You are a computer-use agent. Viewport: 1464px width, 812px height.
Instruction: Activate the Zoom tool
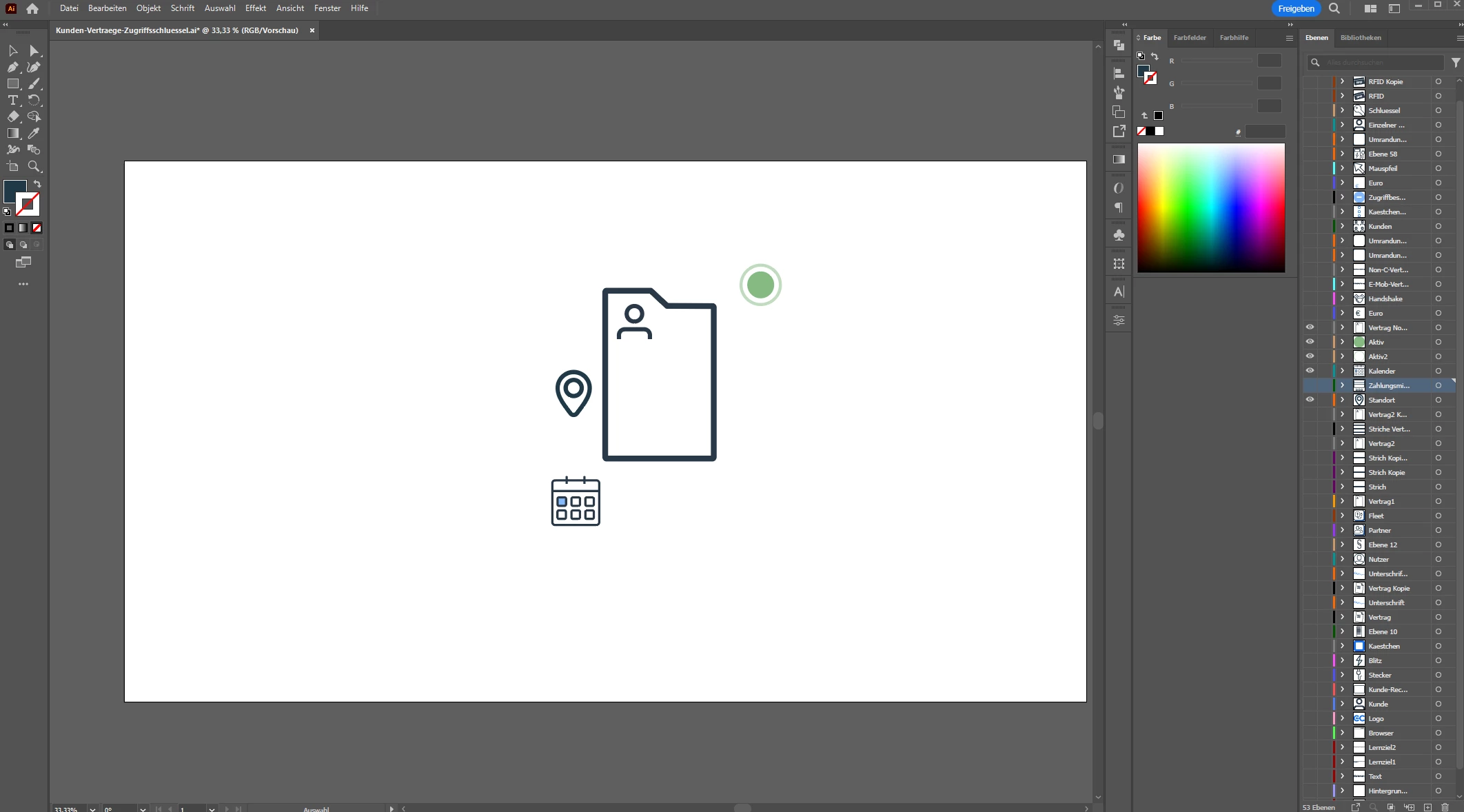point(34,167)
